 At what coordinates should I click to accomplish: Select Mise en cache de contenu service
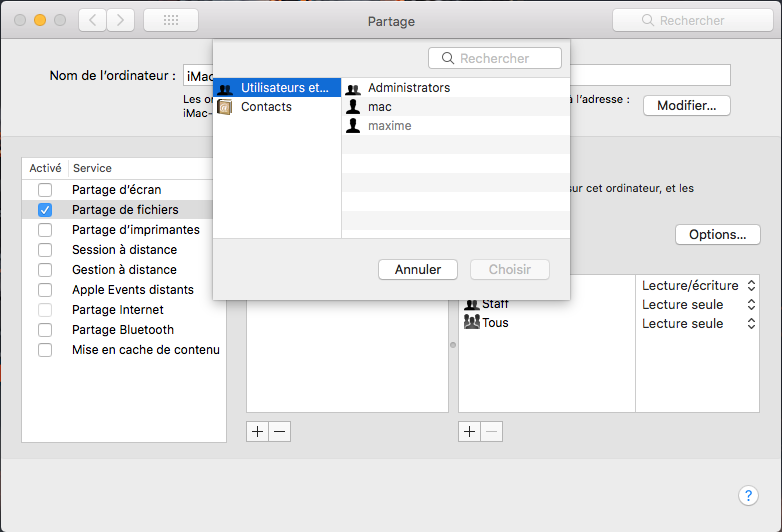click(x=145, y=350)
